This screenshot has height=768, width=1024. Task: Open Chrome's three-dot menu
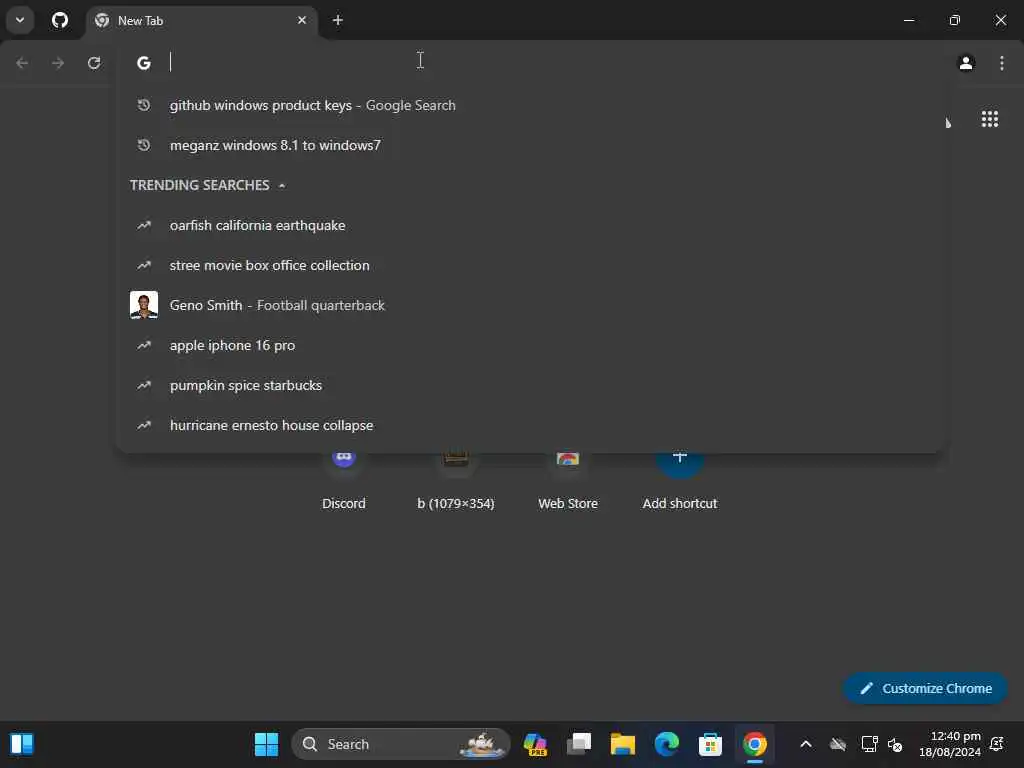(1002, 63)
